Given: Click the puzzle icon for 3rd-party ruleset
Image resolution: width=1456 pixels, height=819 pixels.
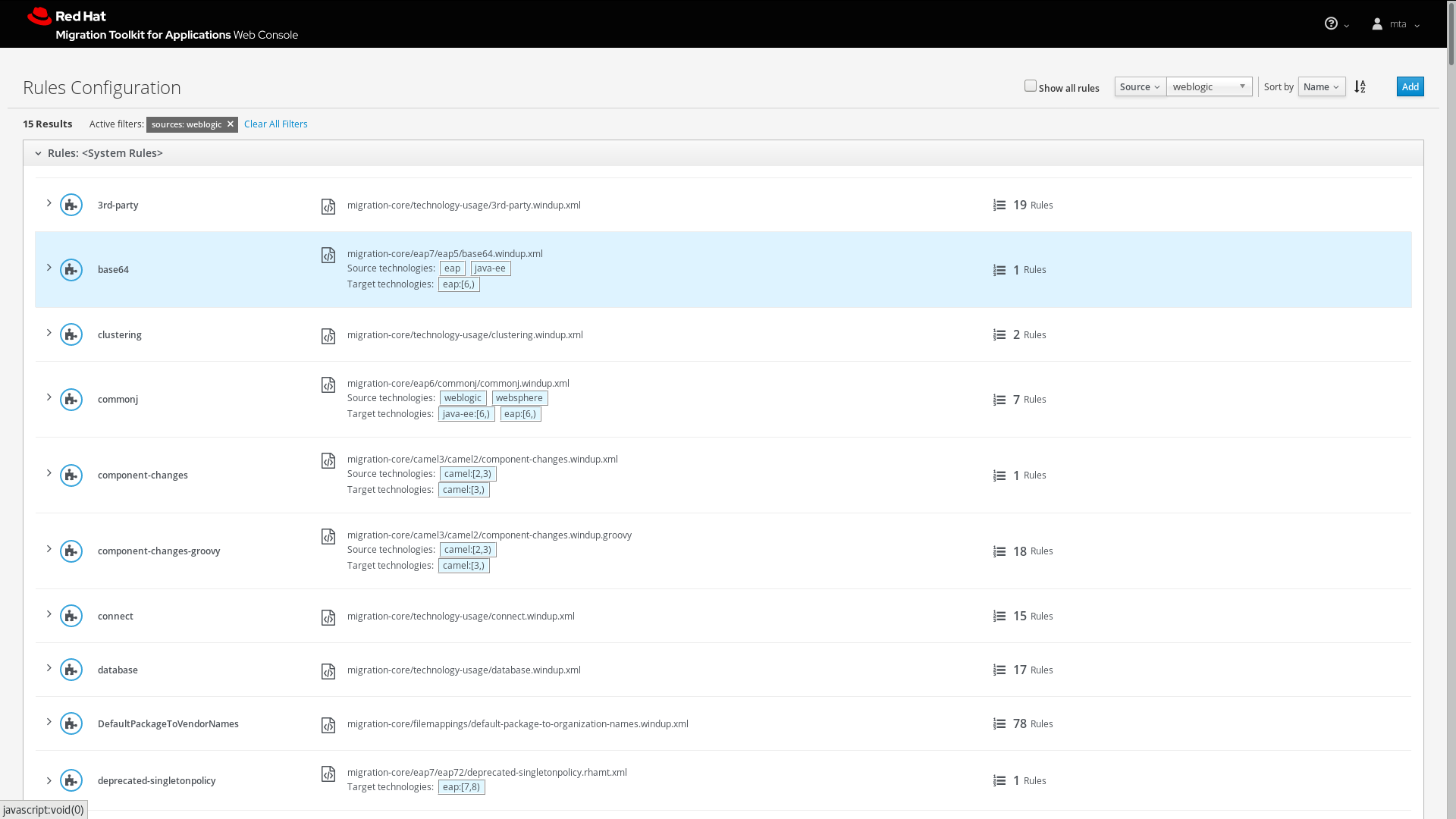Looking at the screenshot, I should [71, 206].
